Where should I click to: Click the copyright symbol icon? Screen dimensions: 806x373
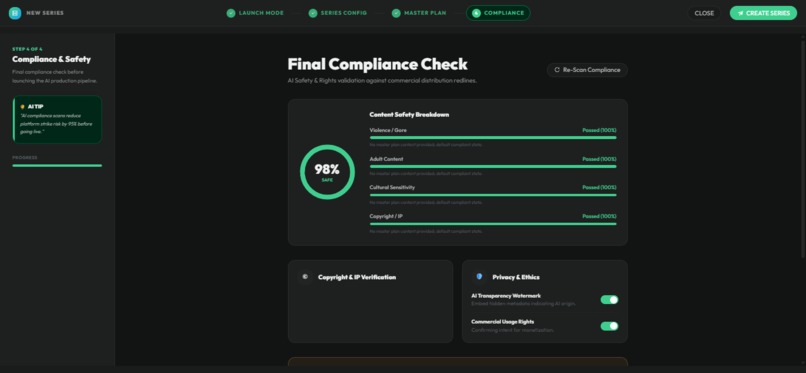(305, 276)
